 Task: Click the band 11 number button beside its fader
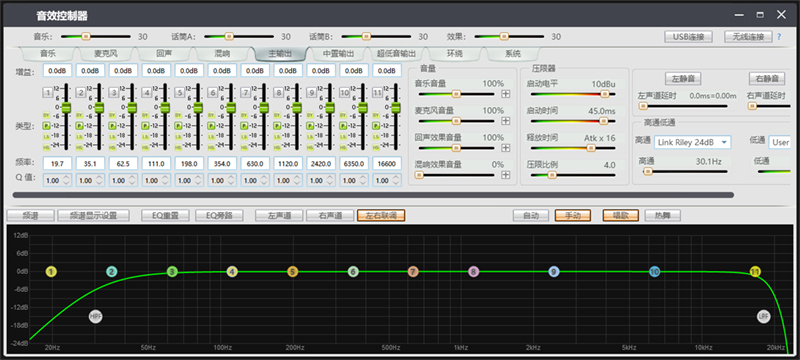tap(378, 92)
